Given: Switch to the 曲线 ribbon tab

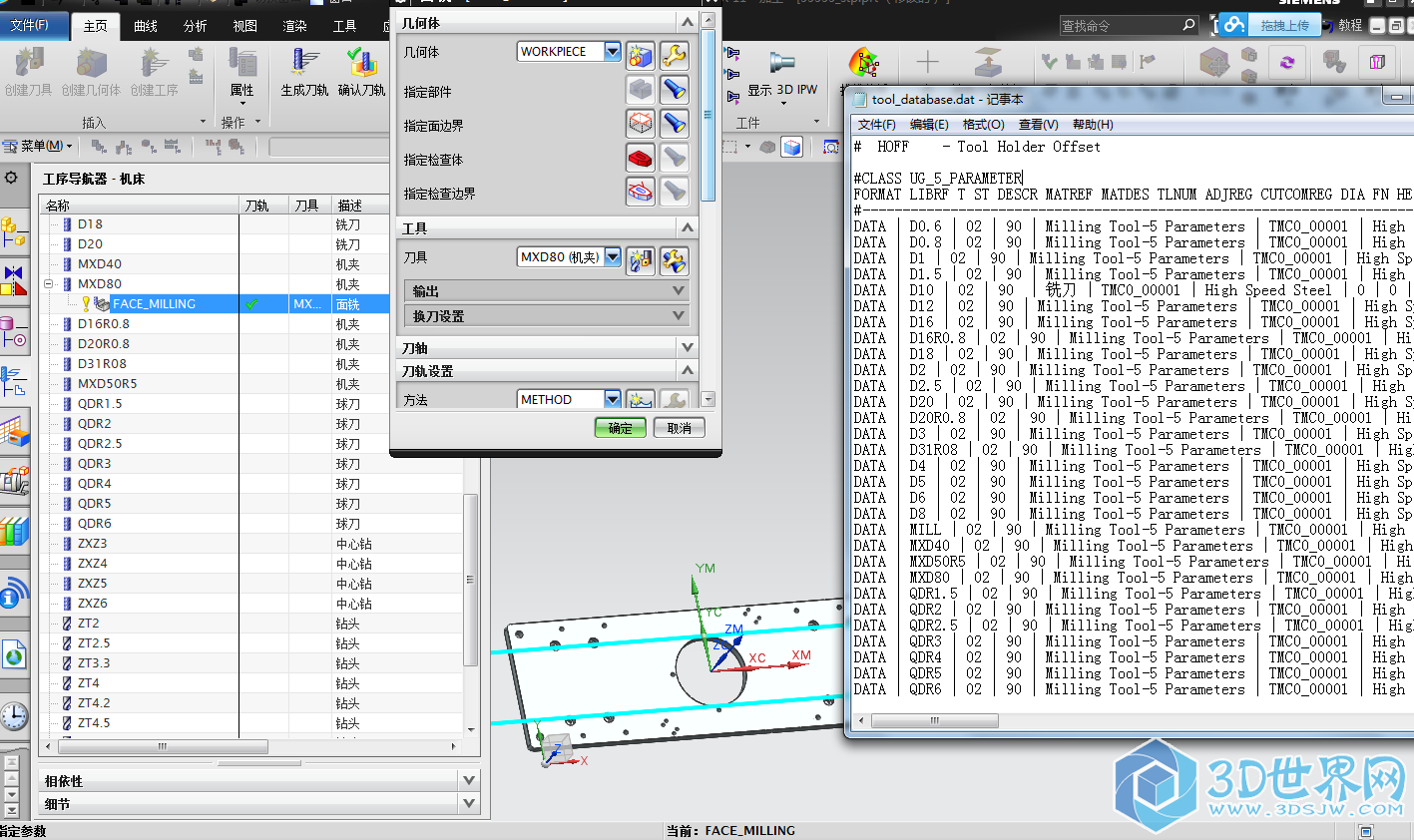Looking at the screenshot, I should [x=146, y=26].
